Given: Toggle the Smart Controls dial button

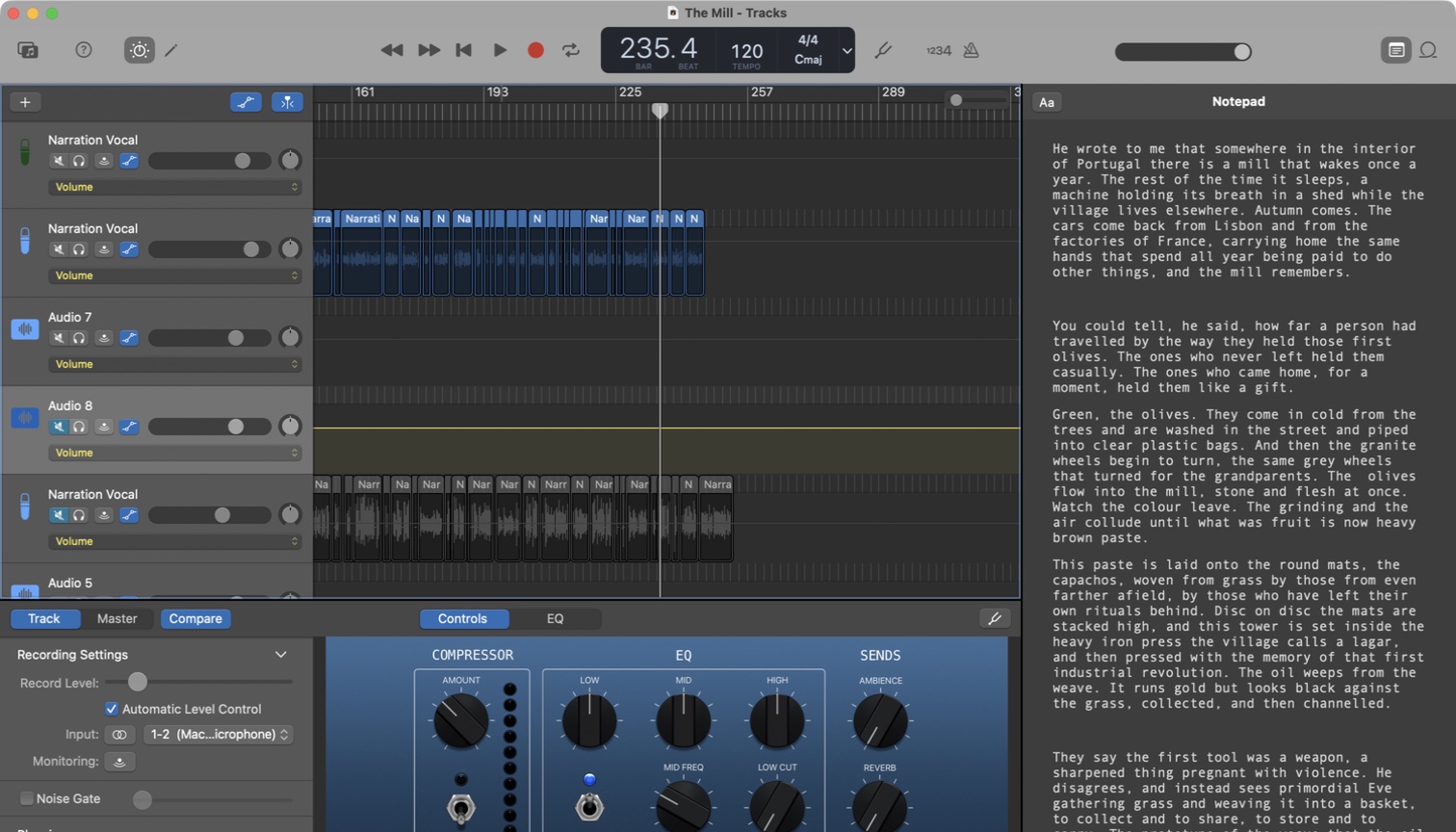Looking at the screenshot, I should tap(140, 50).
